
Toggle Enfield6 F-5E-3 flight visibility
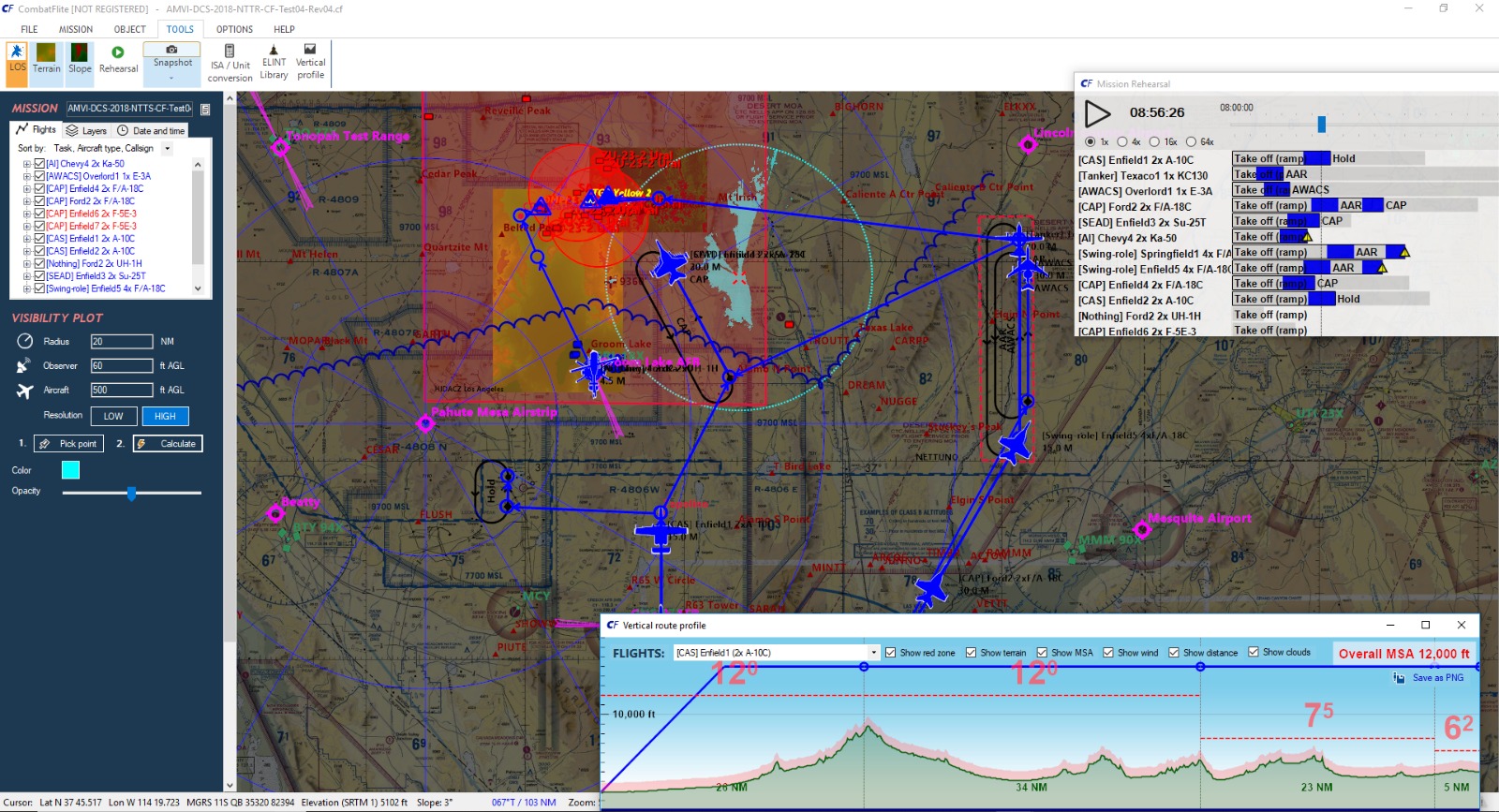pos(39,214)
